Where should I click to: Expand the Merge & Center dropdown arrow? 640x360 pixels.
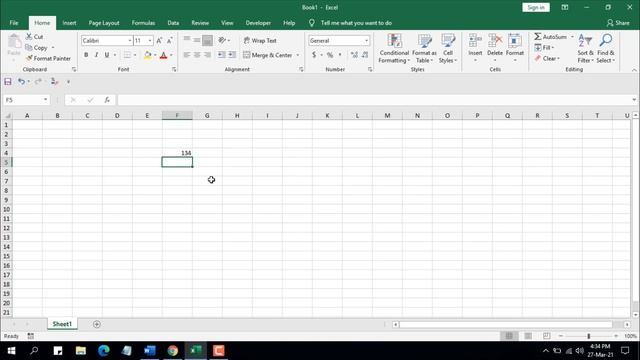pyautogui.click(x=298, y=55)
